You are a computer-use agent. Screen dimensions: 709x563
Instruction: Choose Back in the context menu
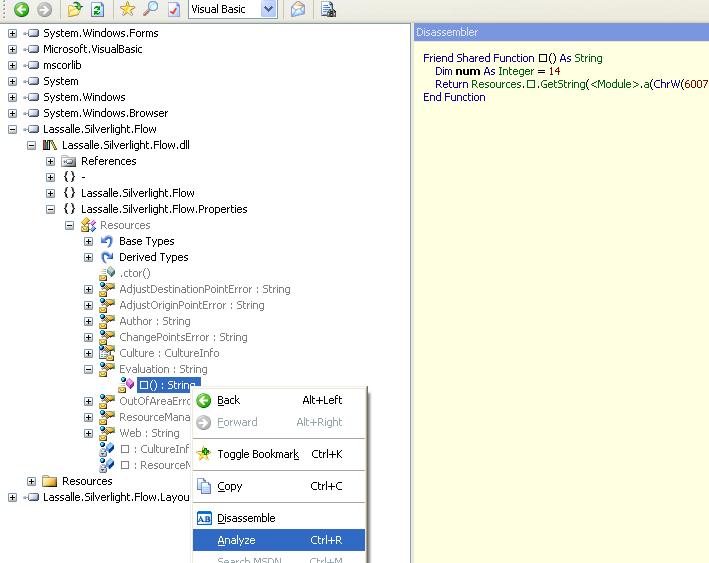(x=279, y=400)
